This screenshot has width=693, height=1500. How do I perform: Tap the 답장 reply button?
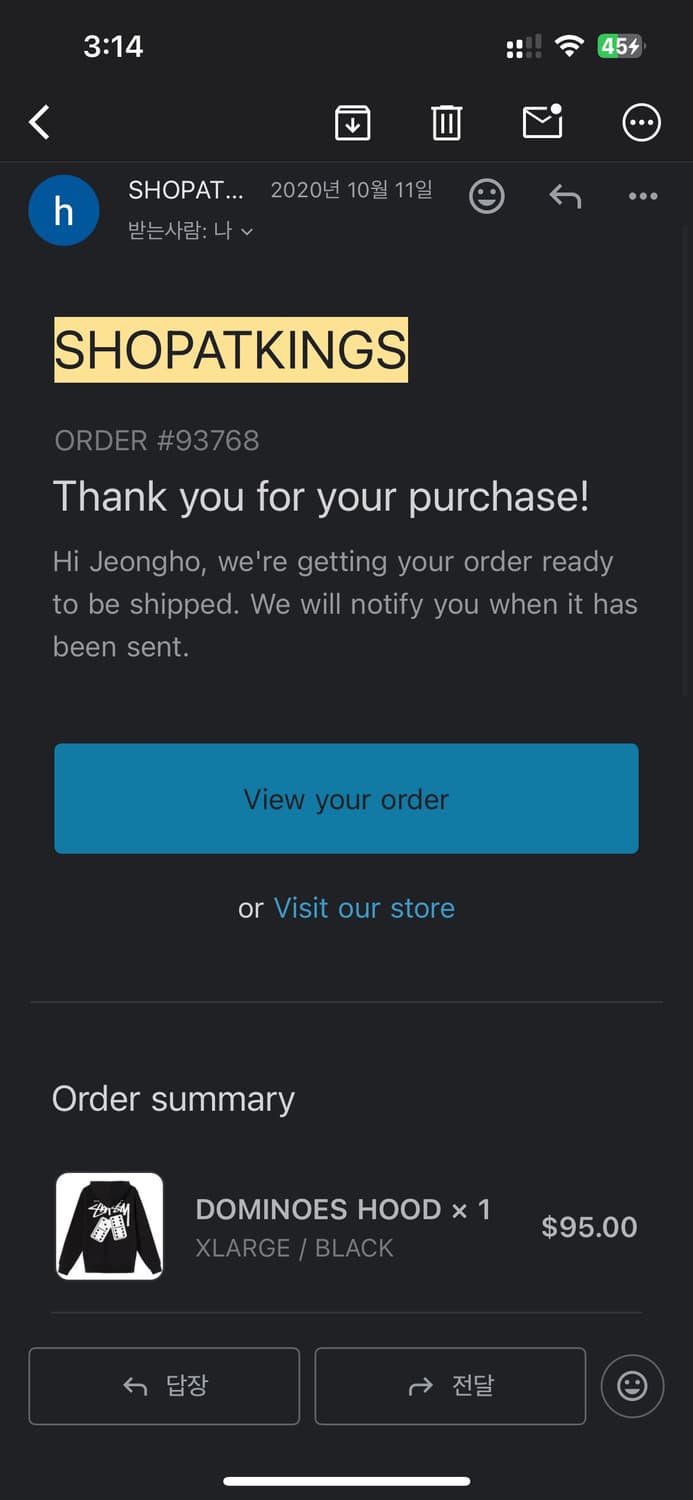point(164,1386)
